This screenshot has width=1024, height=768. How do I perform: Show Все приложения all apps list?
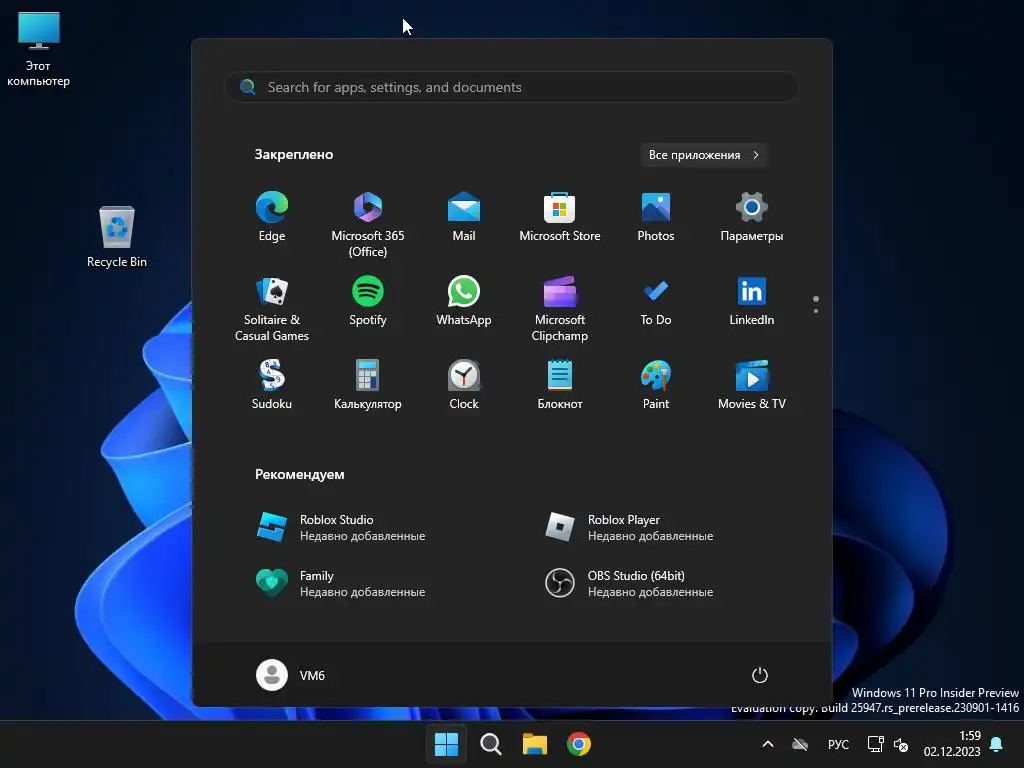click(x=704, y=155)
